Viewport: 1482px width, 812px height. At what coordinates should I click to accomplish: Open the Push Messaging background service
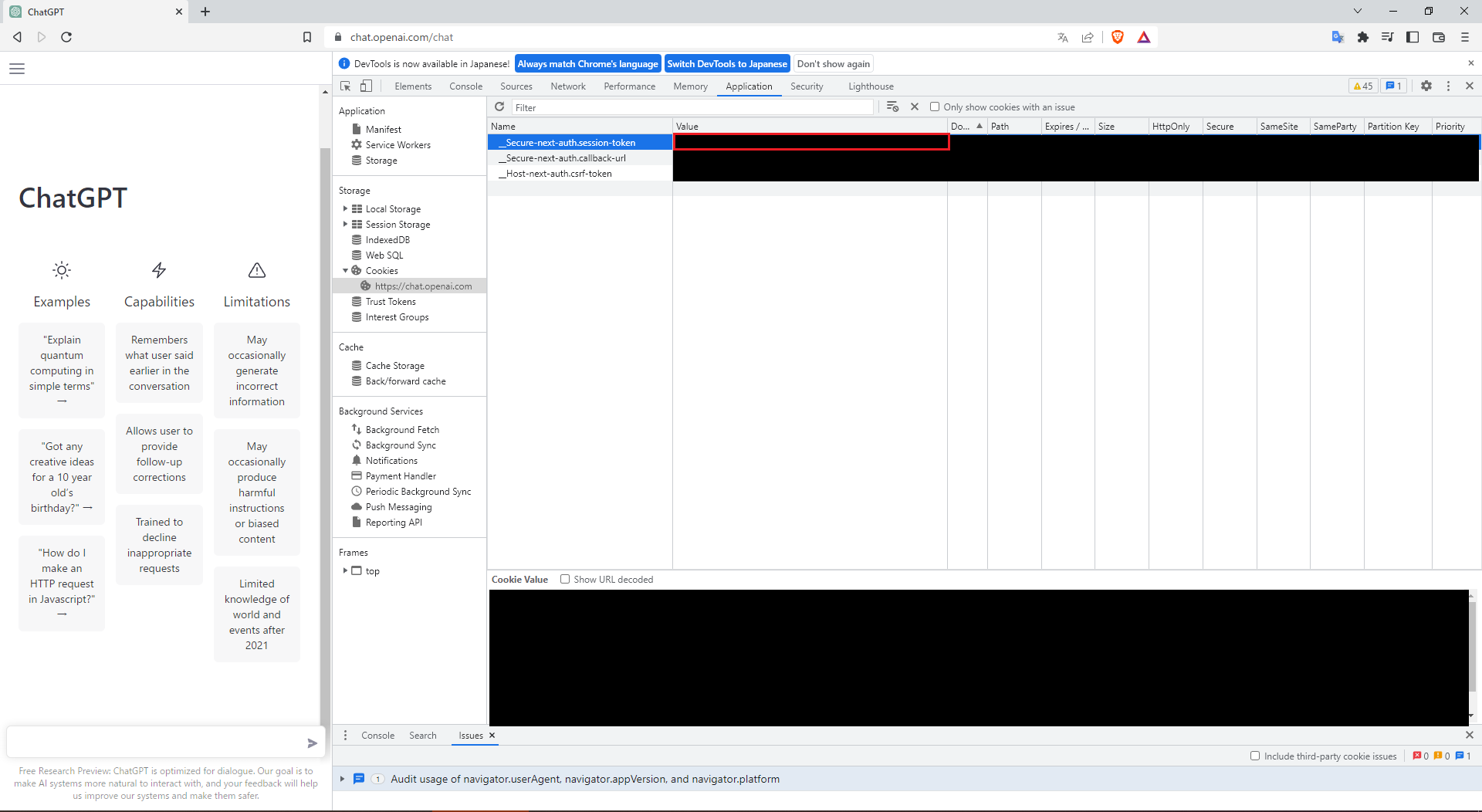coord(398,506)
